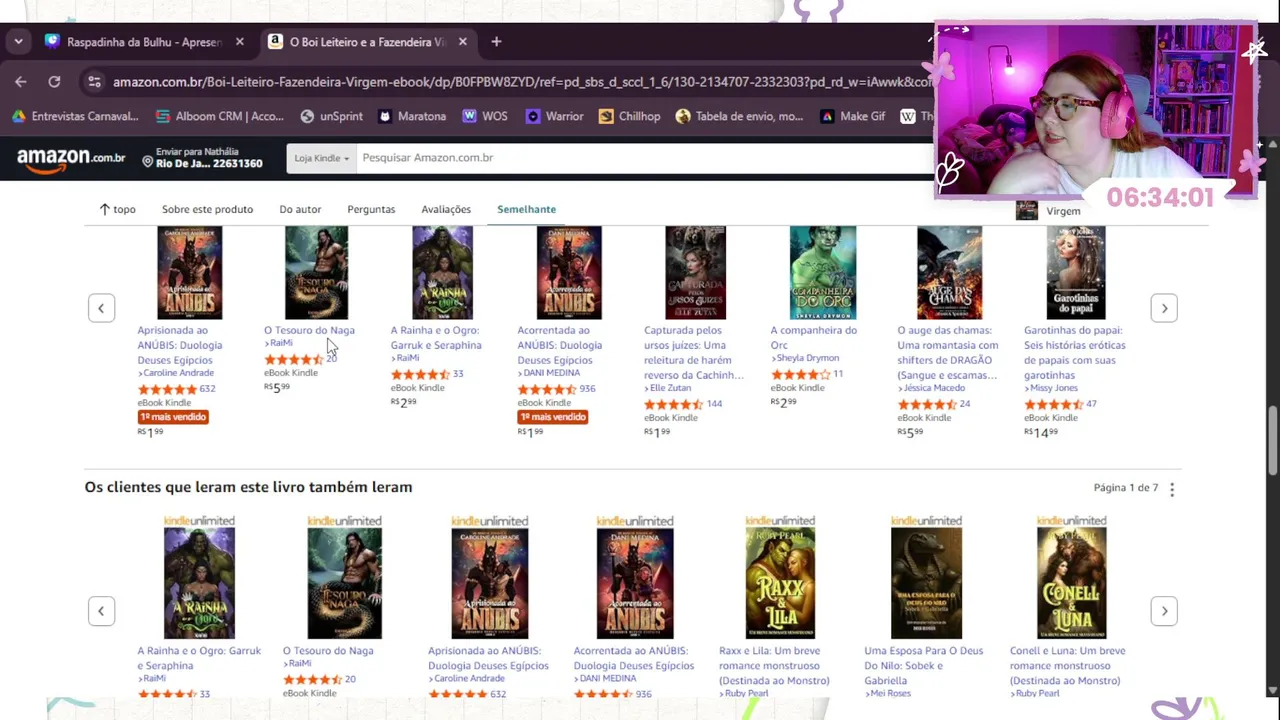Viewport: 1280px width, 720px height.
Task: View 47 ratings of Garotinhas do papai
Action: (x=1091, y=404)
